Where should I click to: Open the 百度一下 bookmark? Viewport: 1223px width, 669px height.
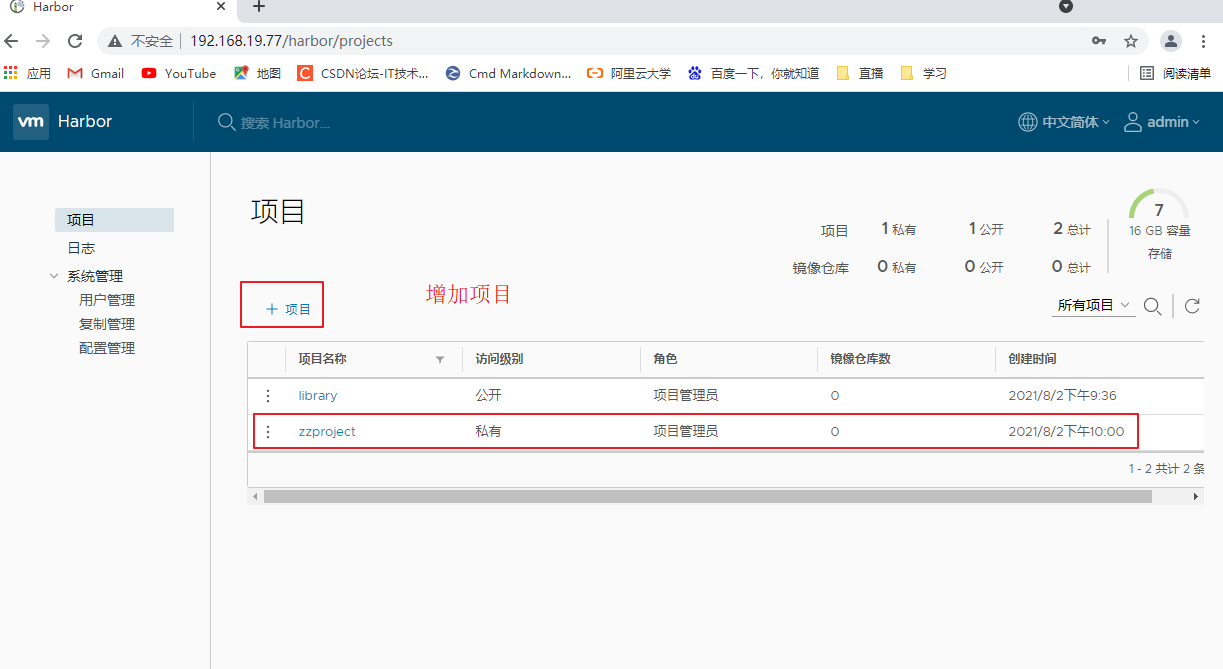[753, 73]
